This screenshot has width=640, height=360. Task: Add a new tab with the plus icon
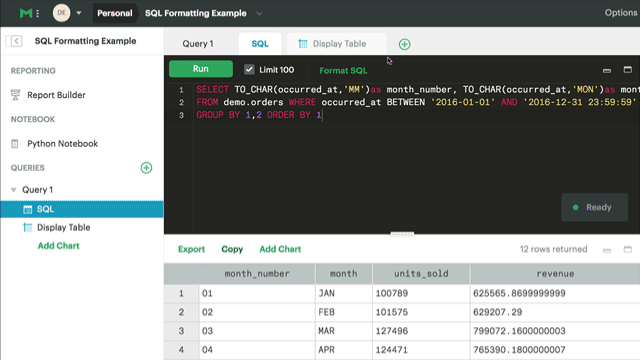coord(404,44)
